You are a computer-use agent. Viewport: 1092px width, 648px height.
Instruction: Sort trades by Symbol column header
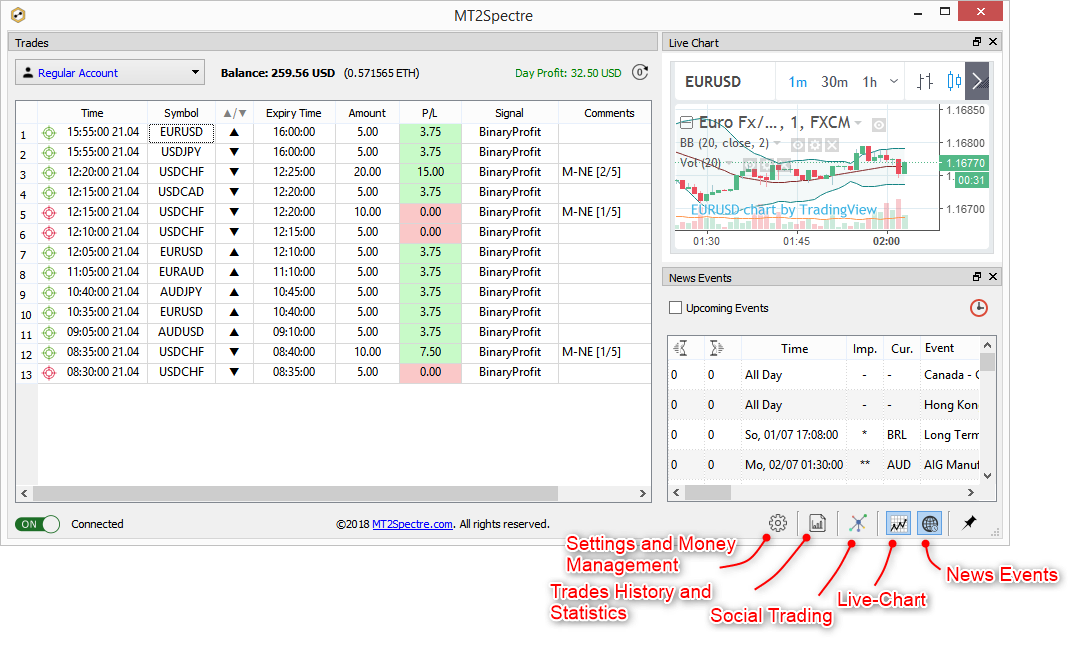(181, 113)
